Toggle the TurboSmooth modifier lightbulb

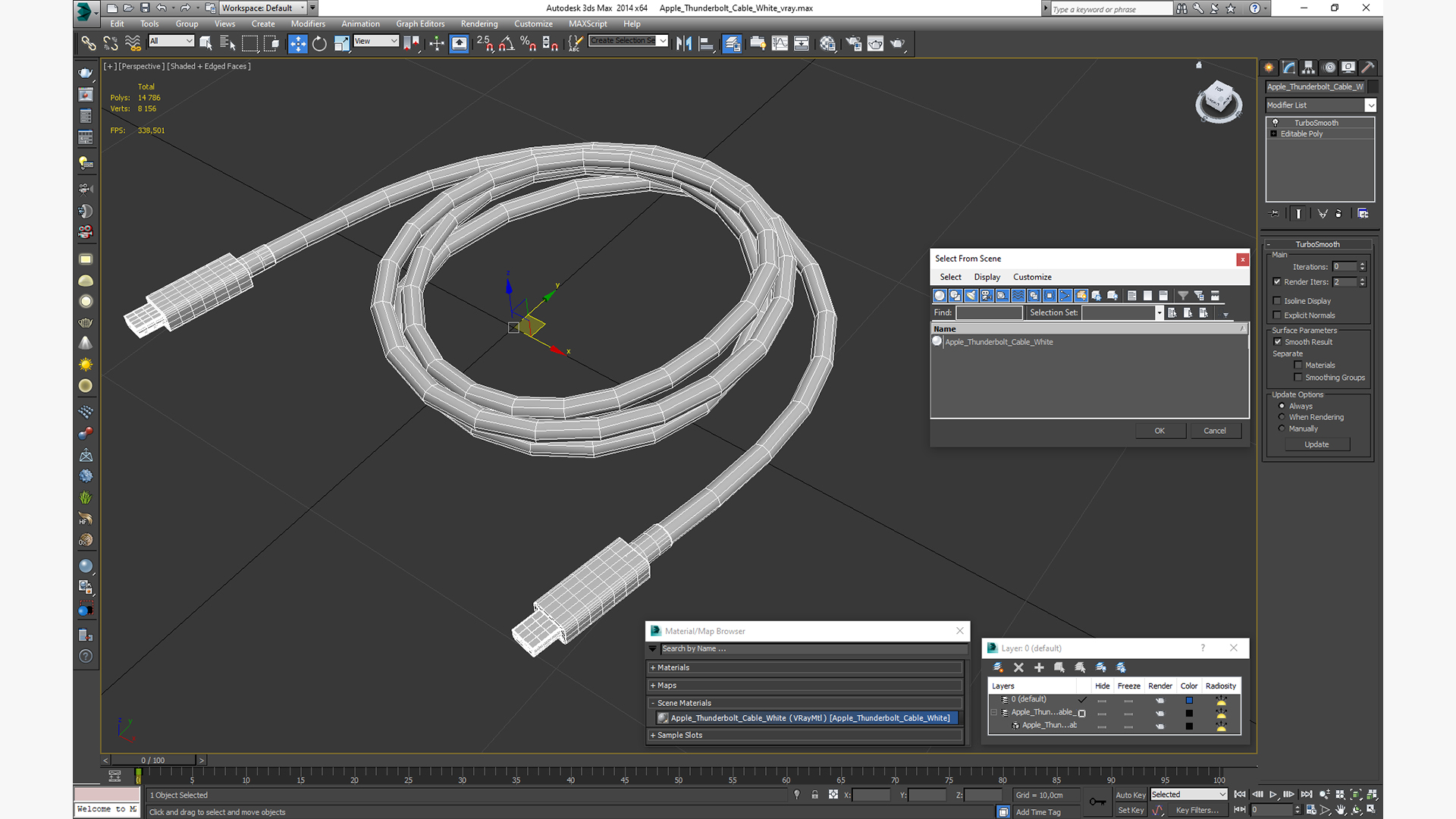(1276, 123)
